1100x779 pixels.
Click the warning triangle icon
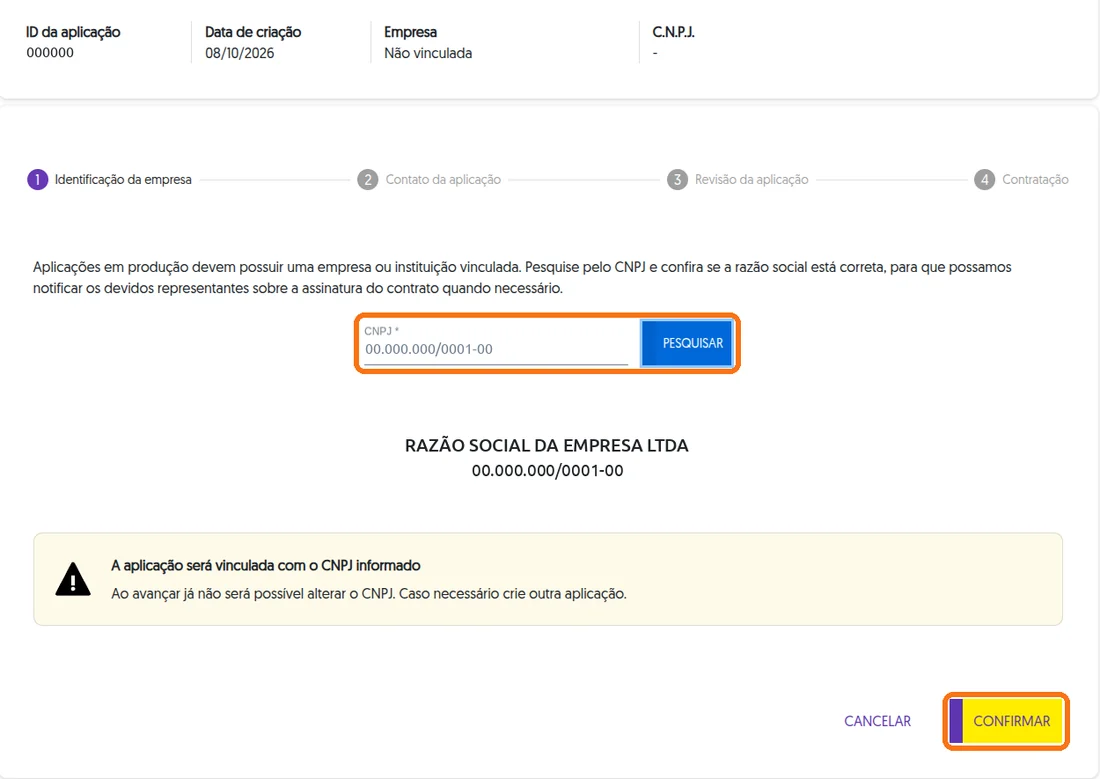pos(73,579)
